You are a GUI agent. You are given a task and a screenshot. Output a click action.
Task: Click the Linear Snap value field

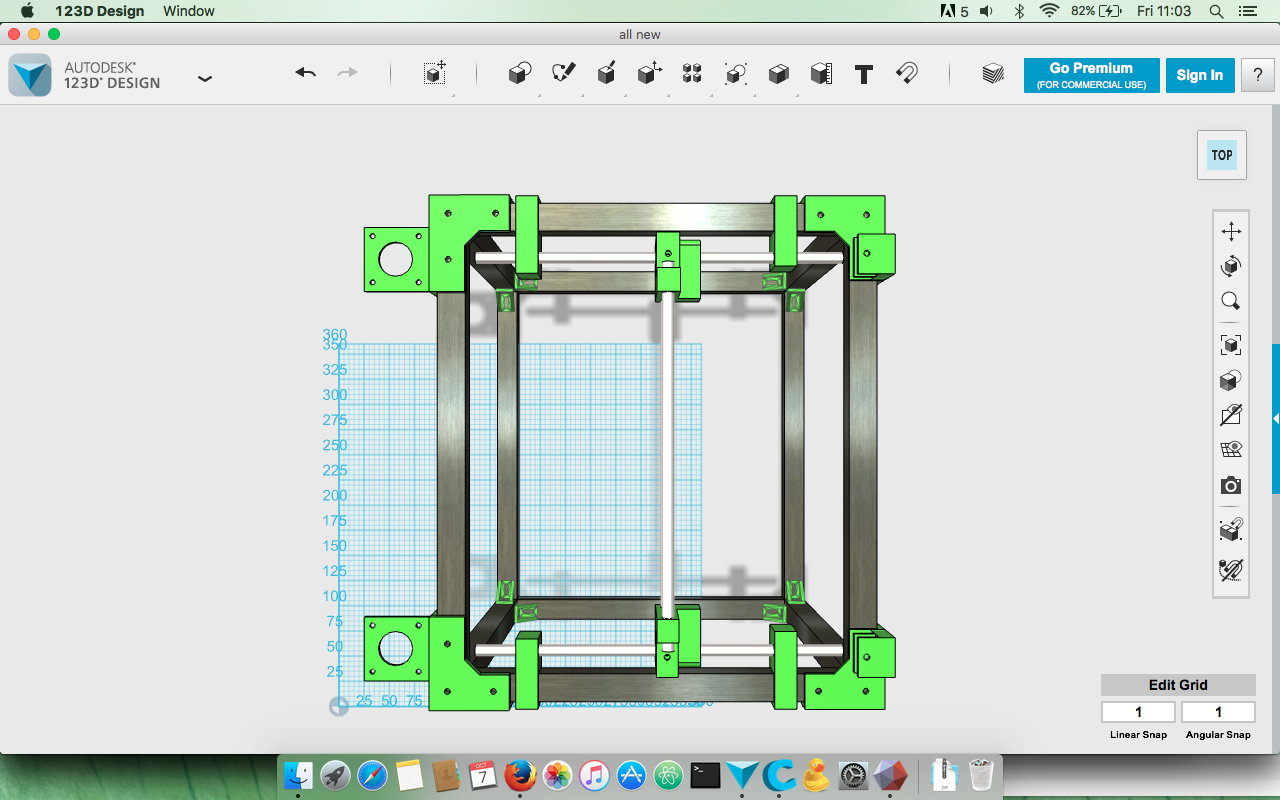tap(1138, 712)
